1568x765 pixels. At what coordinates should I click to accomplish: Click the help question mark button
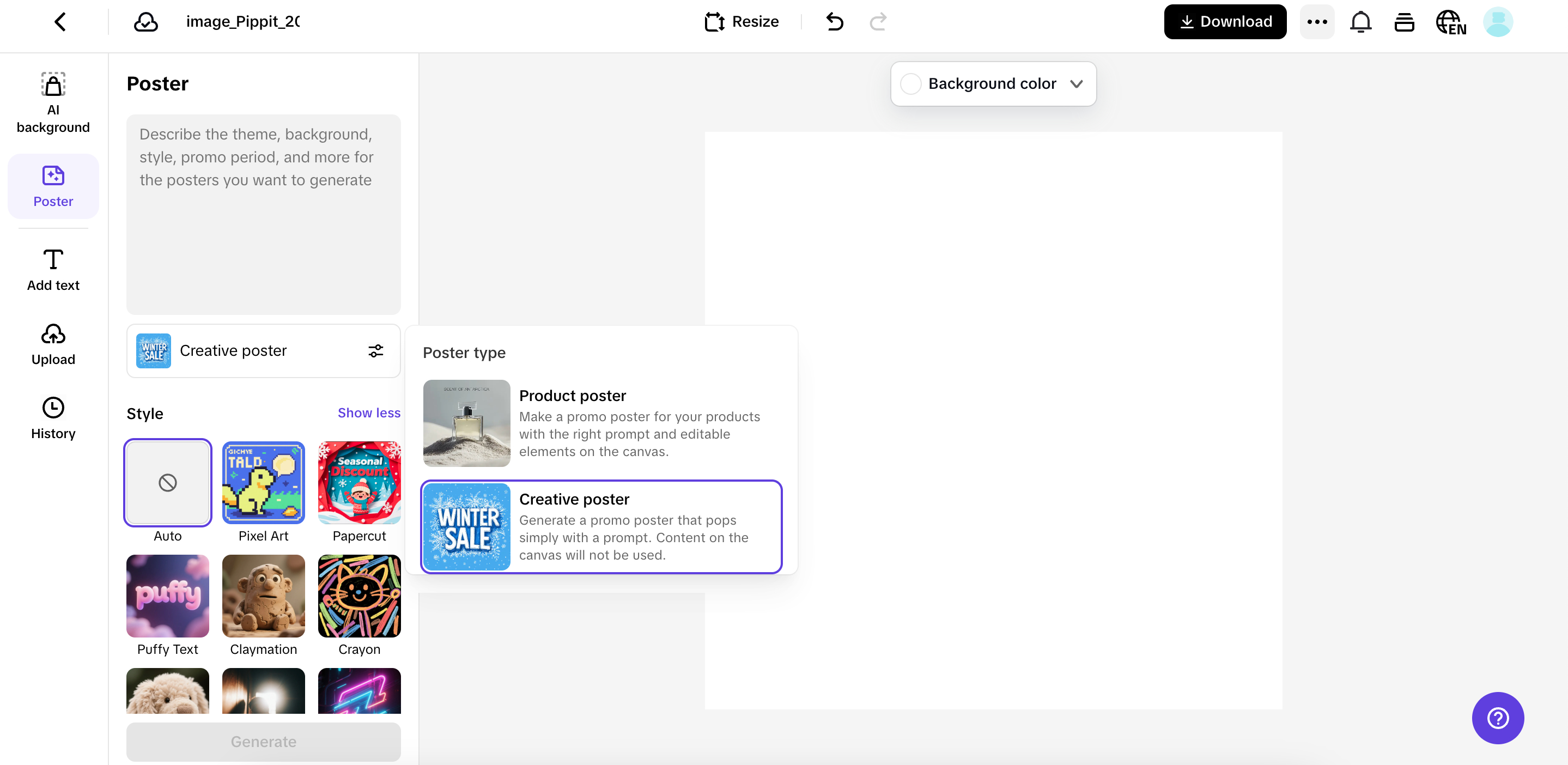click(x=1497, y=718)
